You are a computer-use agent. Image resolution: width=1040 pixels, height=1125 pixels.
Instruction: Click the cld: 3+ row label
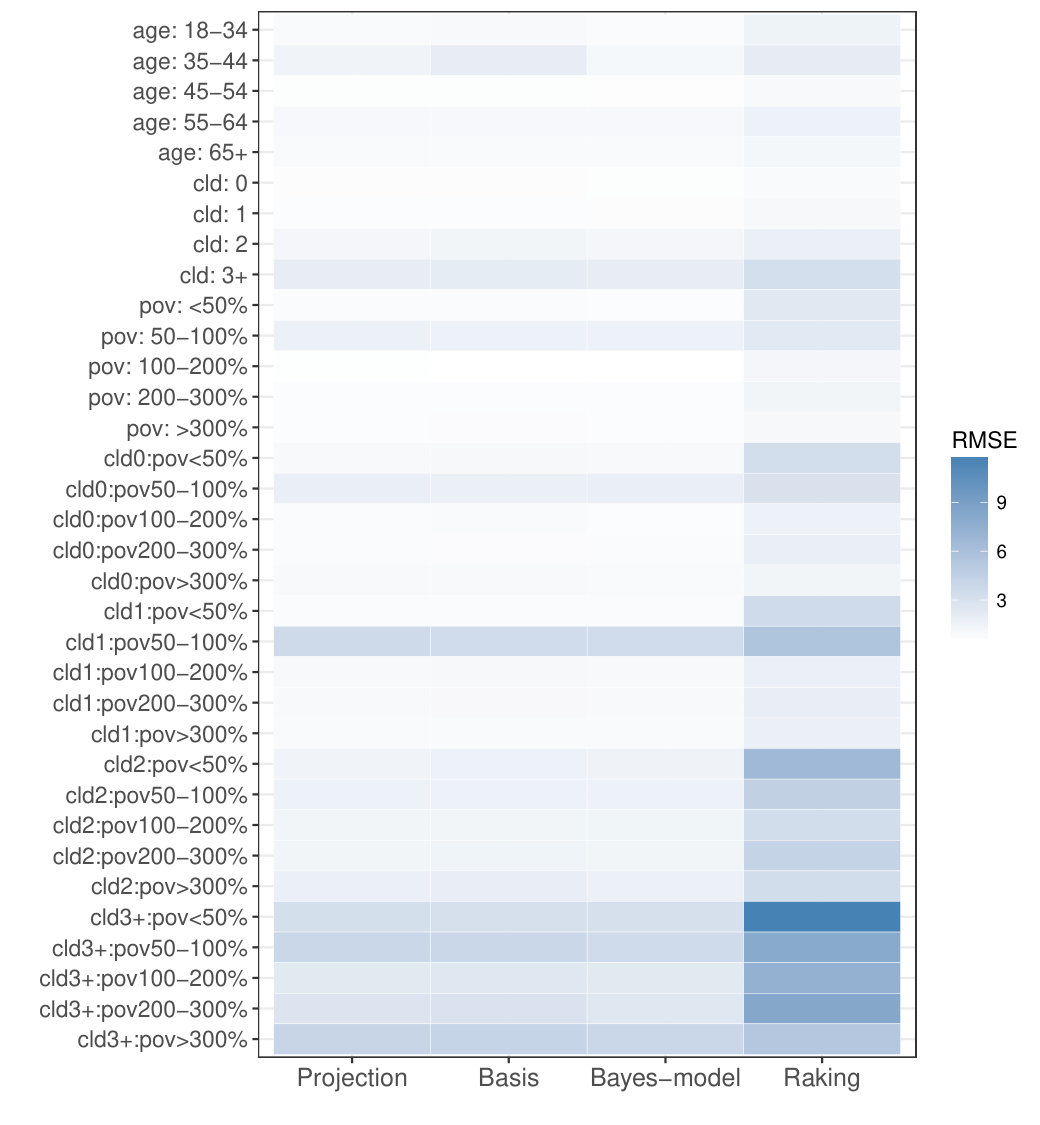click(x=214, y=275)
